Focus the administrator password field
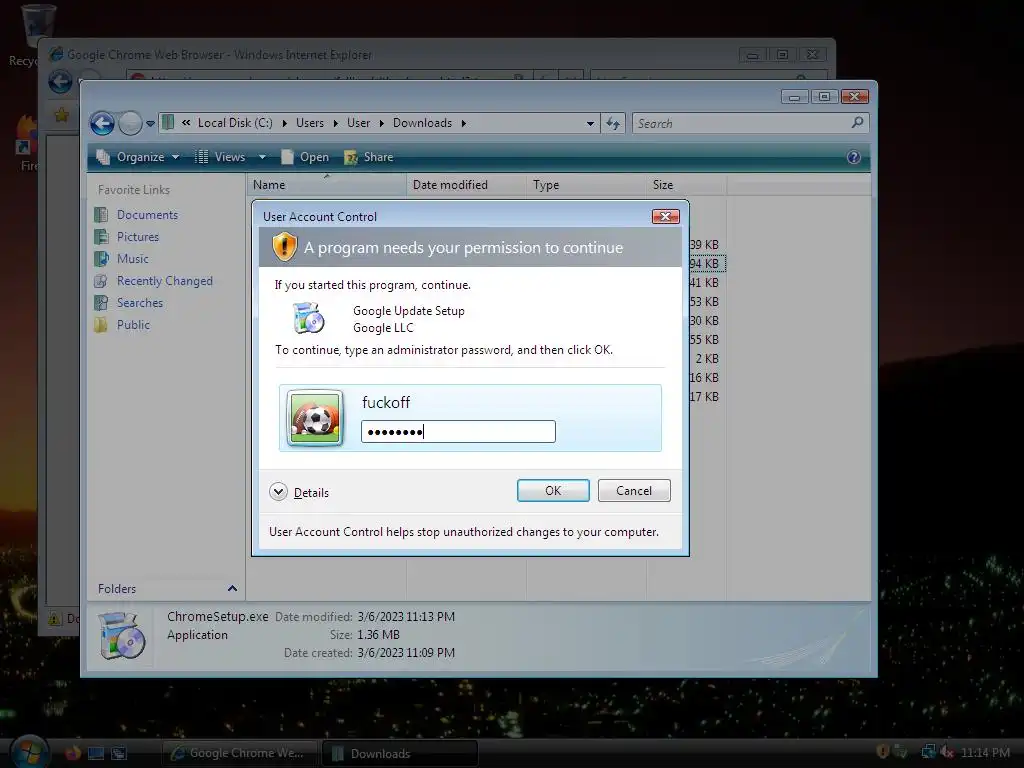 (x=458, y=432)
